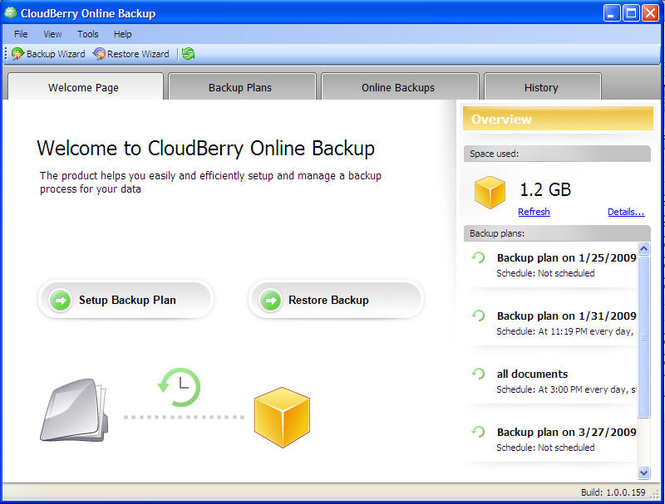Click the window resize grip in status bar
The width and height of the screenshot is (665, 504).
click(655, 494)
